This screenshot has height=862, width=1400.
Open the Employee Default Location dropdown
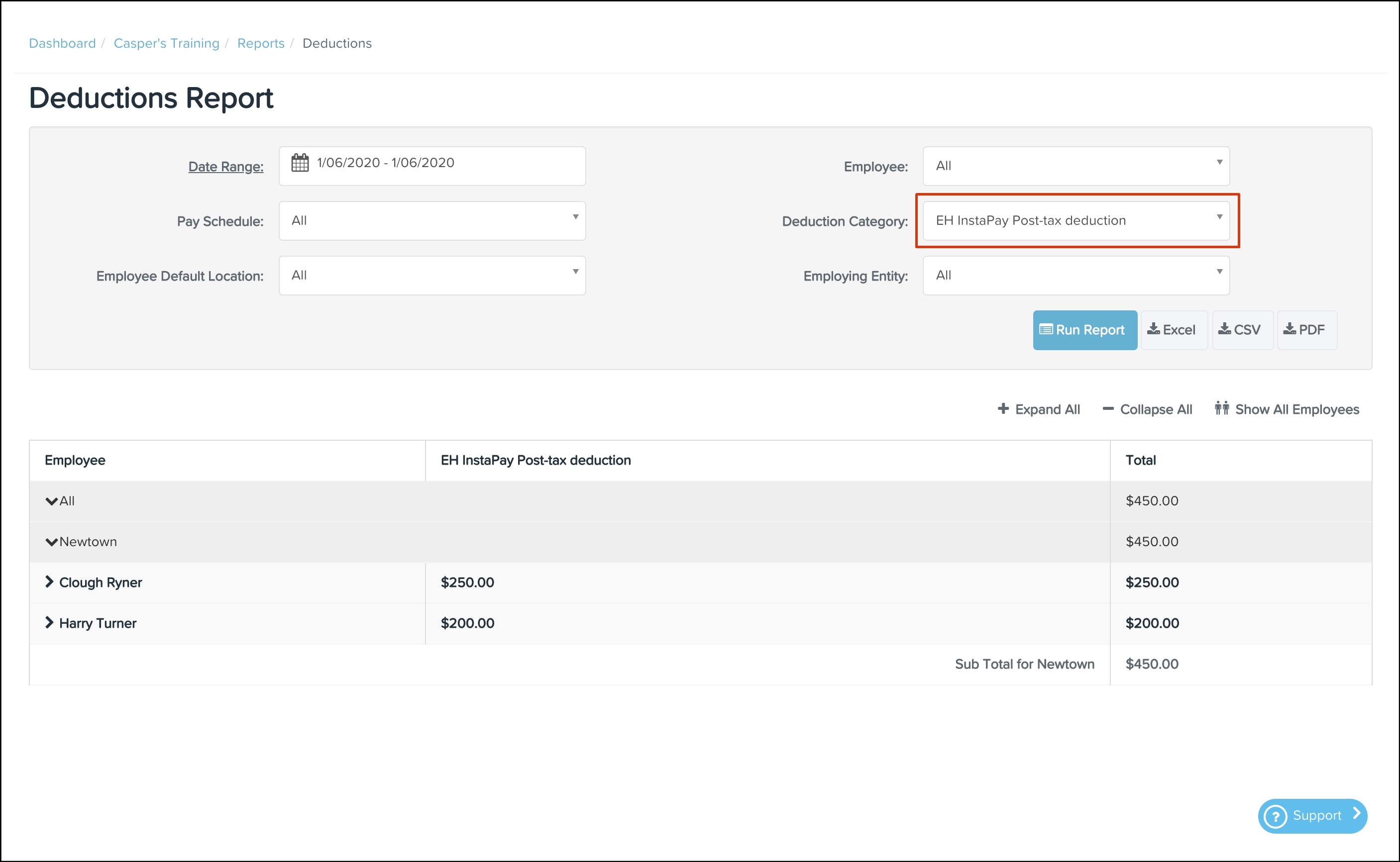tap(431, 276)
